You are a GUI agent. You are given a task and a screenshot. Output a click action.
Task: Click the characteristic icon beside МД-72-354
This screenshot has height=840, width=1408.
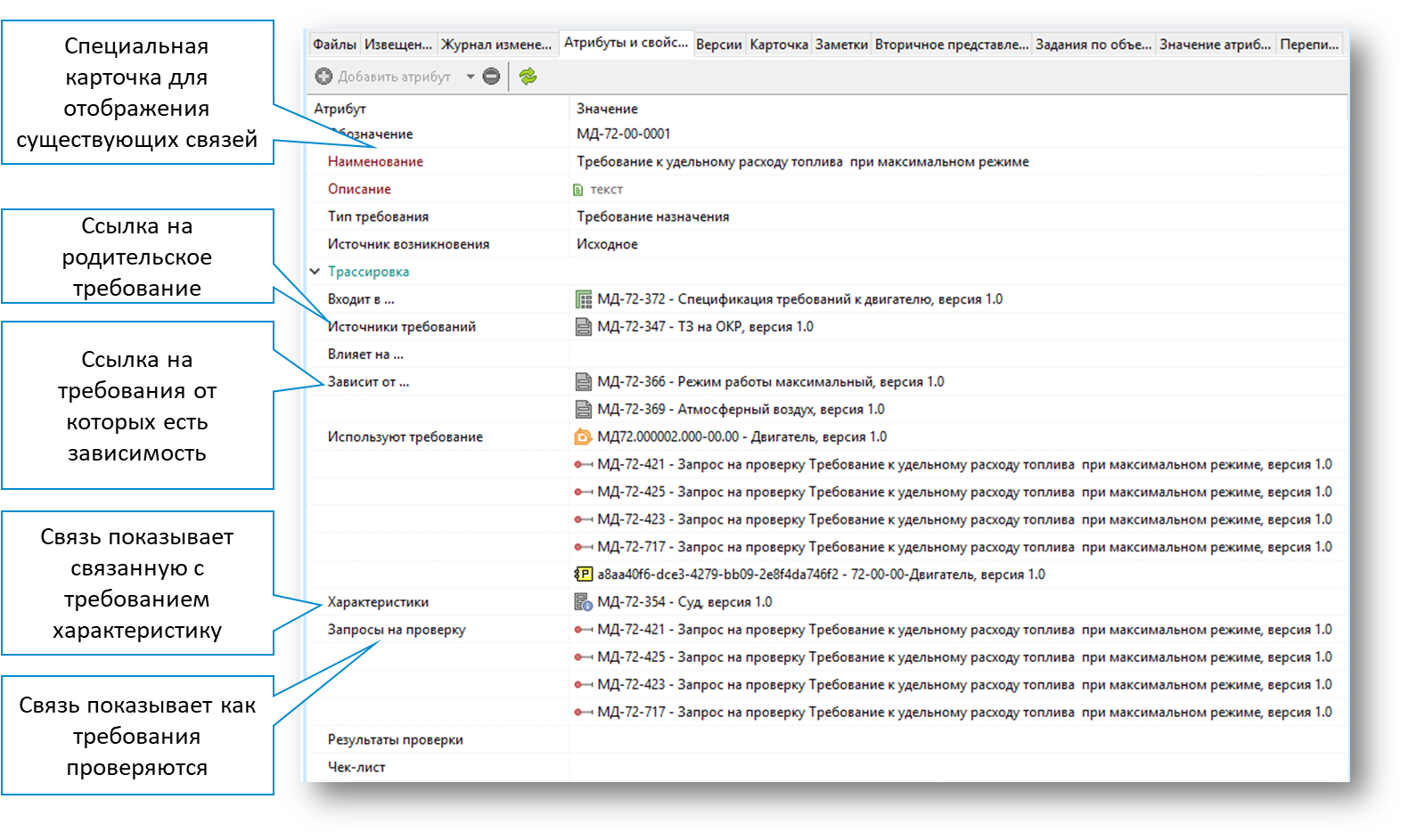pyautogui.click(x=584, y=602)
